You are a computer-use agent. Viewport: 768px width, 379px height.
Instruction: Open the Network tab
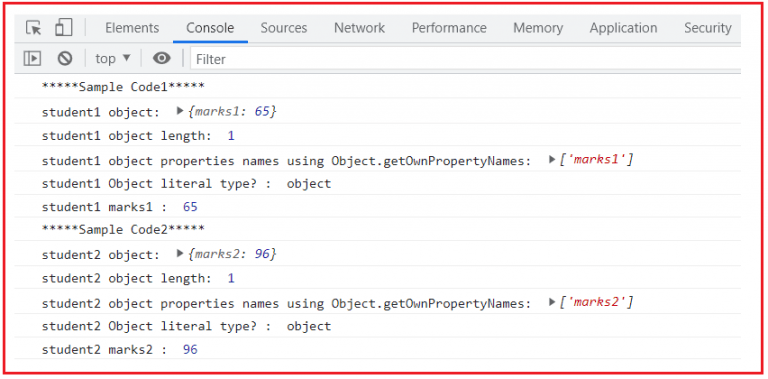click(360, 28)
